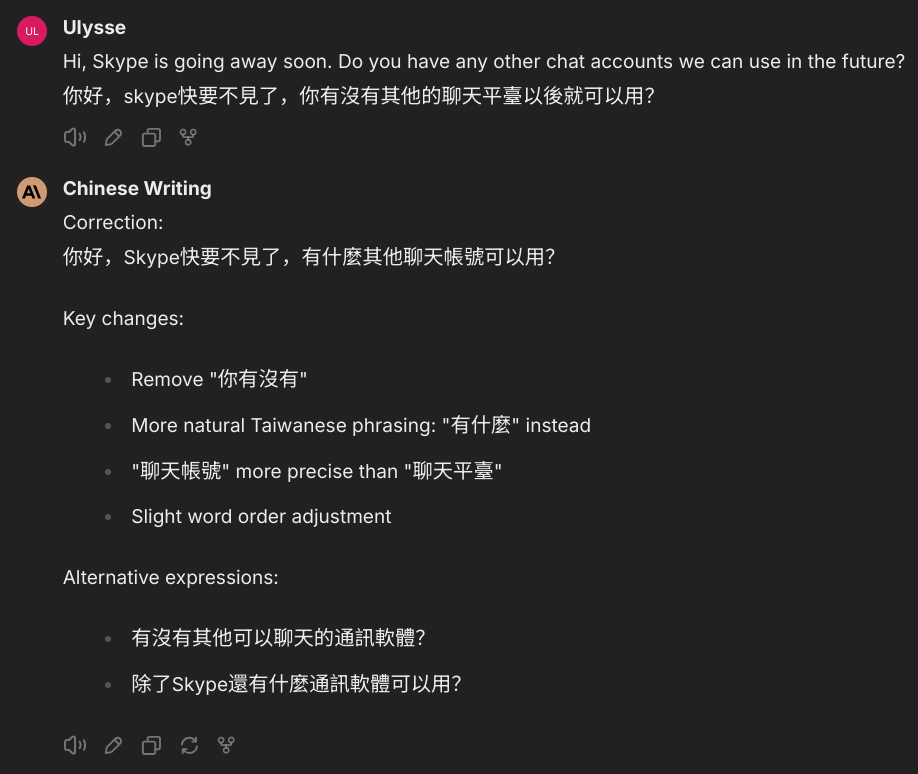Image resolution: width=918 pixels, height=774 pixels.
Task: Click pencil edit icon under Ulysse's message
Action: point(113,138)
